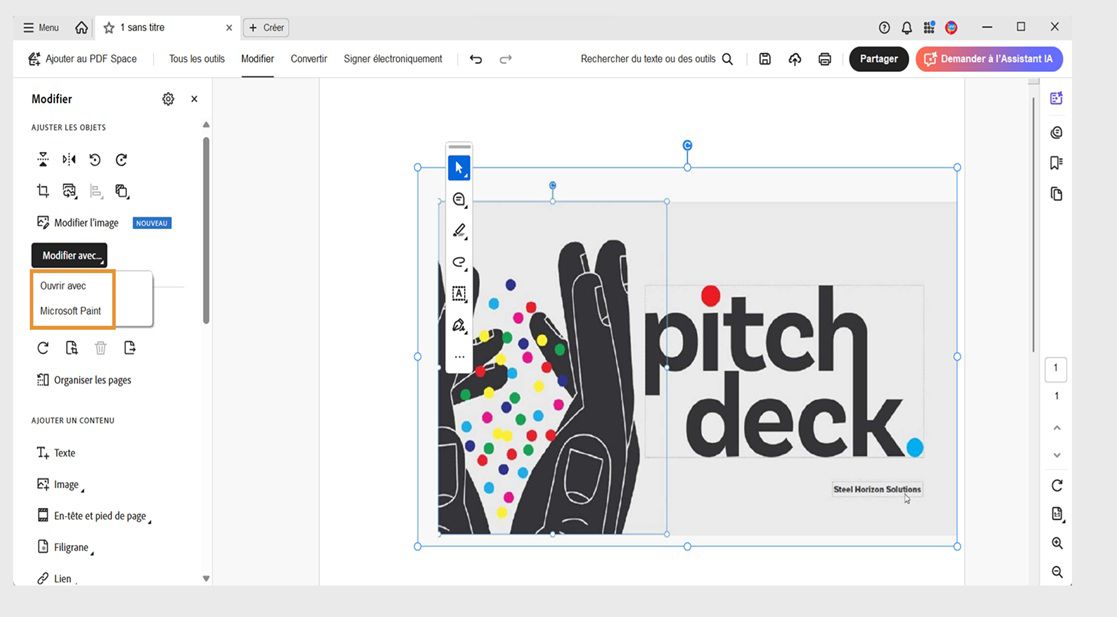Open the more tools ellipsis menu
This screenshot has height=617, width=1117.
(x=459, y=356)
